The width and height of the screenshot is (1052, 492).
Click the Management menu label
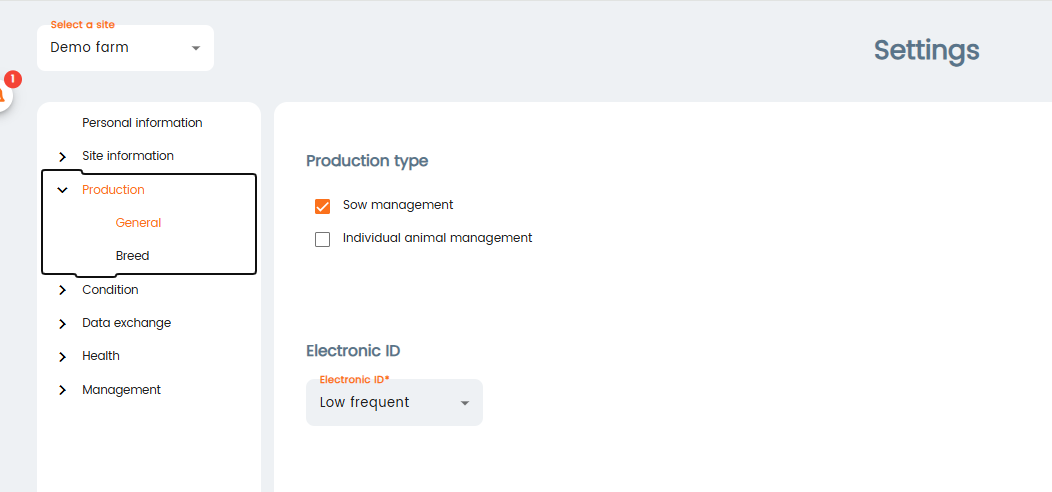pyautogui.click(x=121, y=390)
